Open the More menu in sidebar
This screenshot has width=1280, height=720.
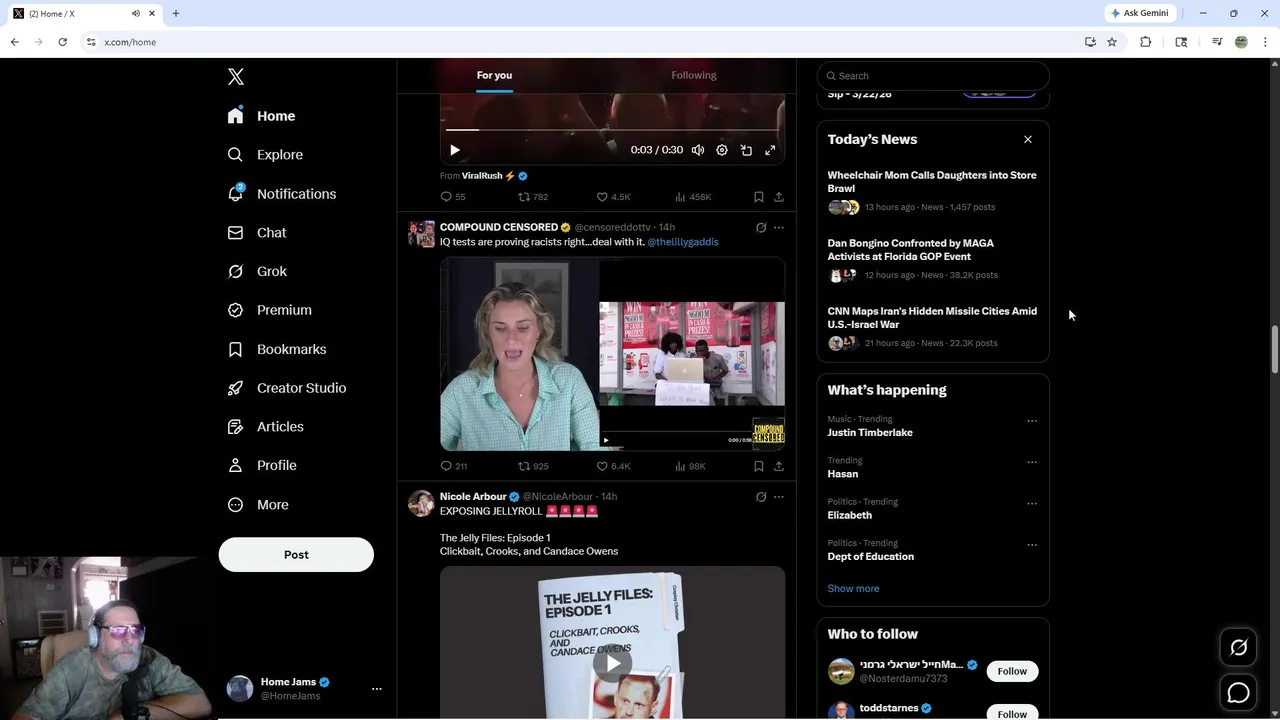coord(258,505)
